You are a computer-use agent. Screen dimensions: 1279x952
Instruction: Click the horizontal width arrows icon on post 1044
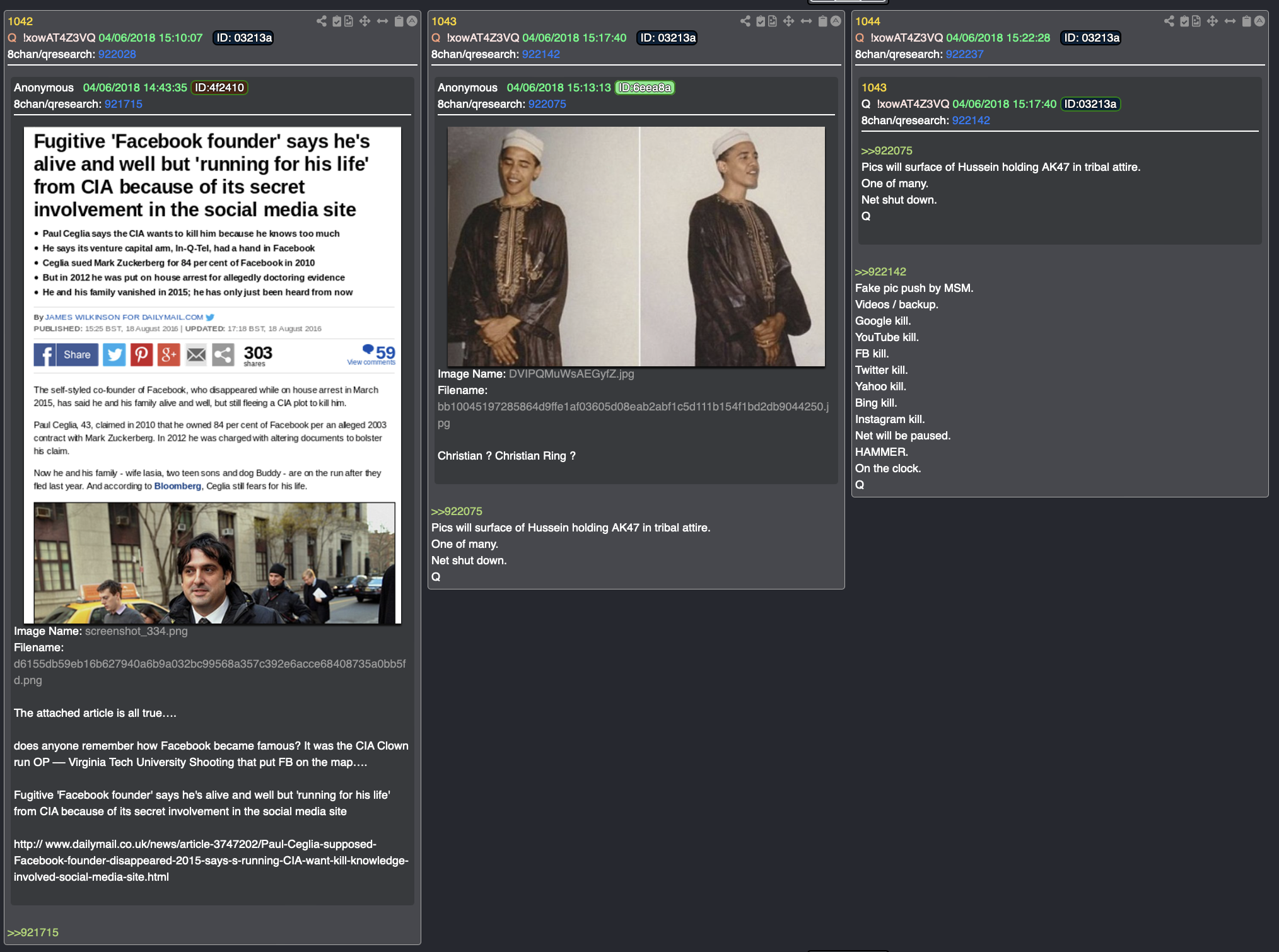[x=1230, y=21]
